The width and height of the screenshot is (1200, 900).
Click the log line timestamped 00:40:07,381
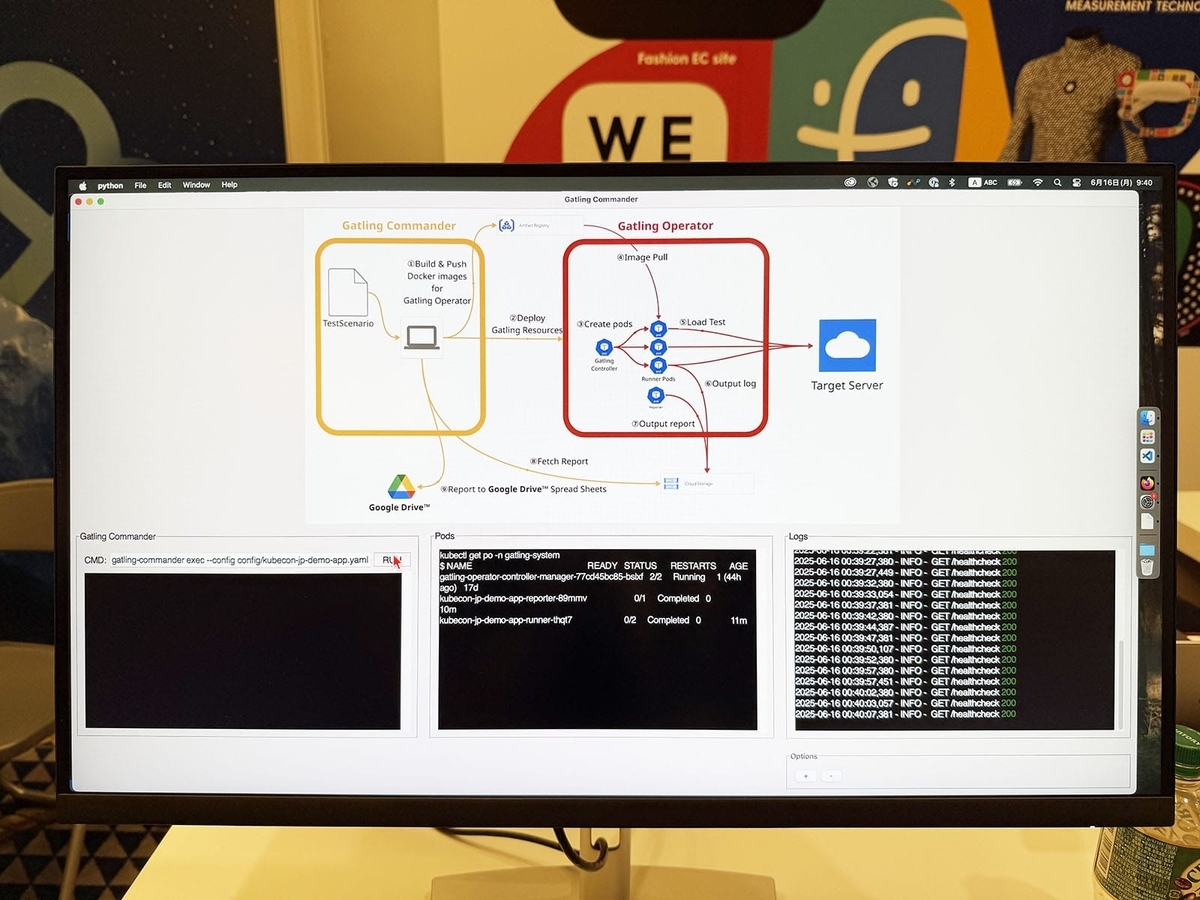click(905, 714)
